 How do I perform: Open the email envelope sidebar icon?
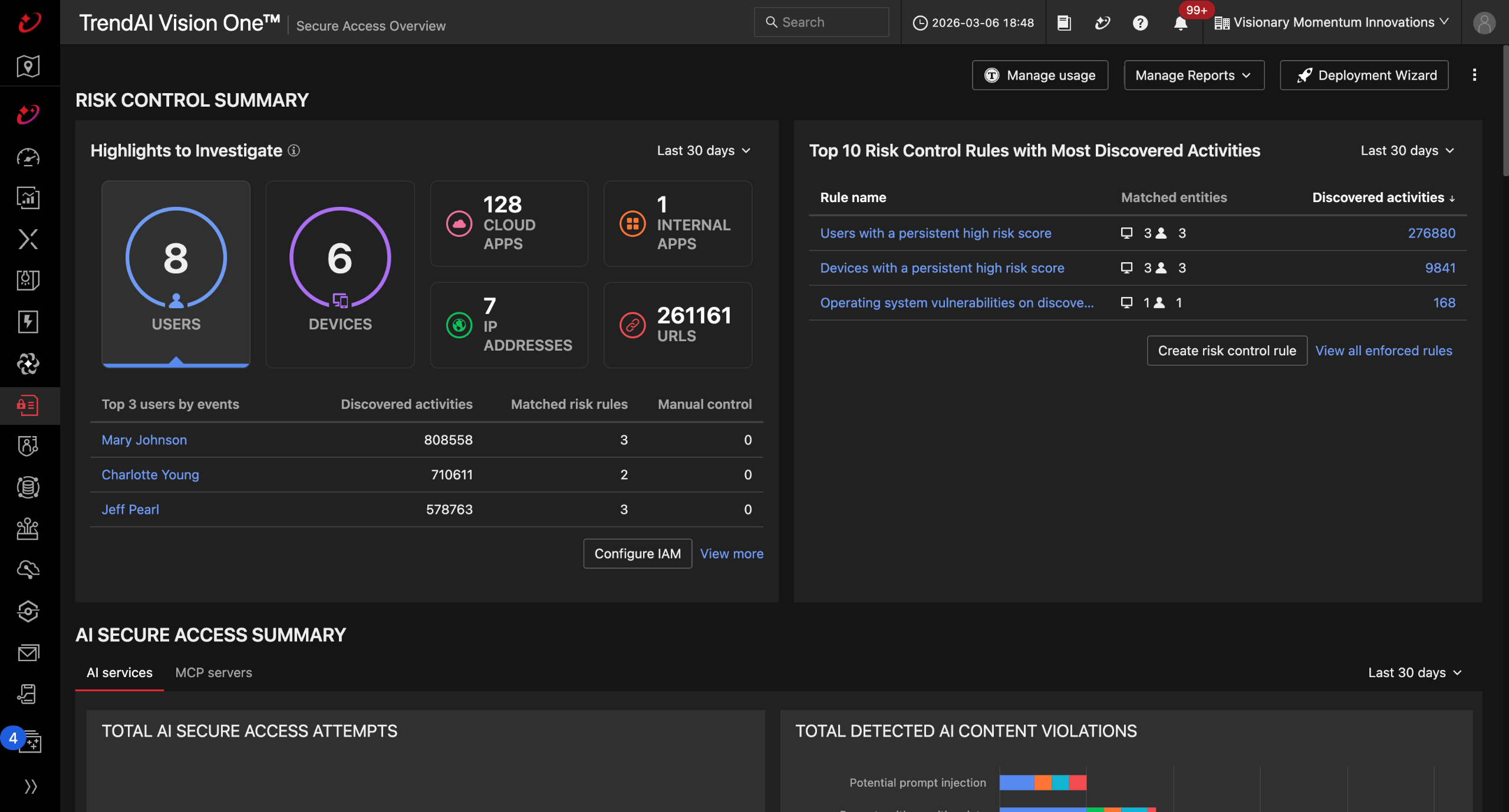[28, 652]
